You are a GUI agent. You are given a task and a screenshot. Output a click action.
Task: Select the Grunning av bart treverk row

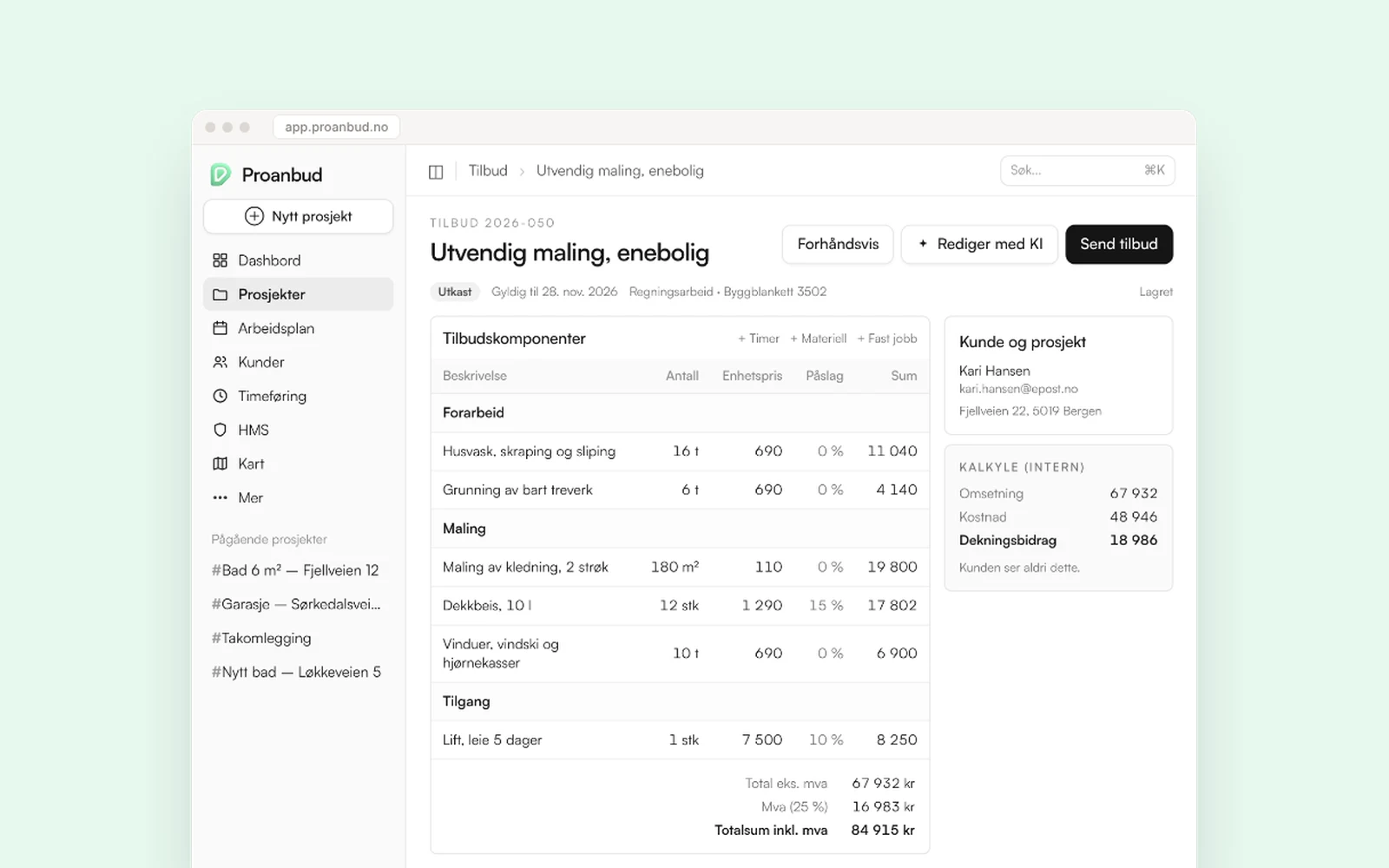(680, 490)
